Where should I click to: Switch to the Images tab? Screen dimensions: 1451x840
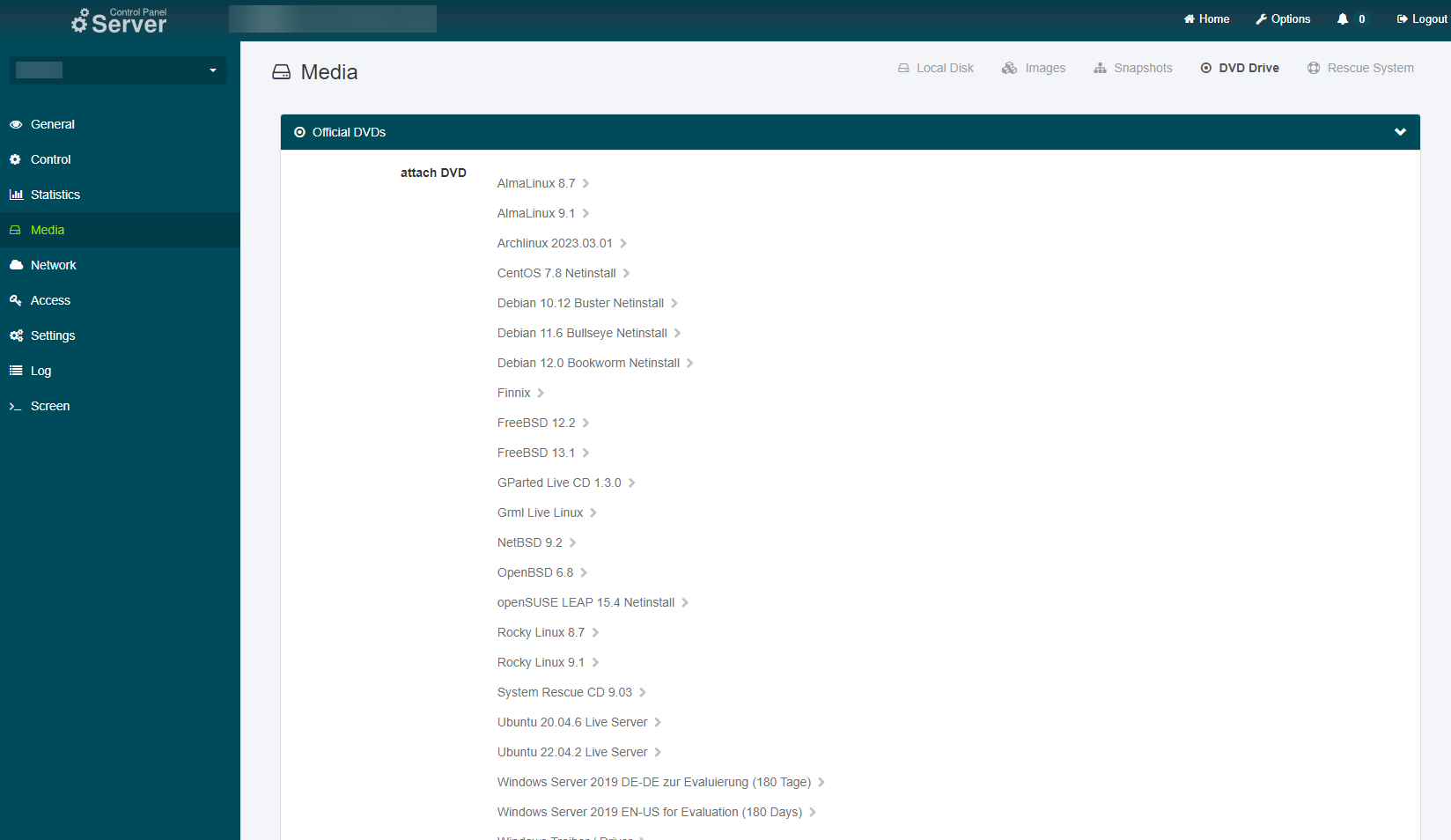[x=1034, y=68]
